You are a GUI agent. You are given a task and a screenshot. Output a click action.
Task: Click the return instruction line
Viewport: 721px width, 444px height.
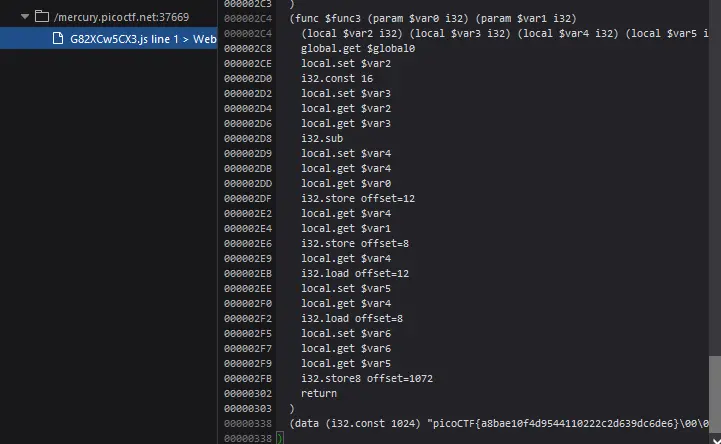coord(319,394)
